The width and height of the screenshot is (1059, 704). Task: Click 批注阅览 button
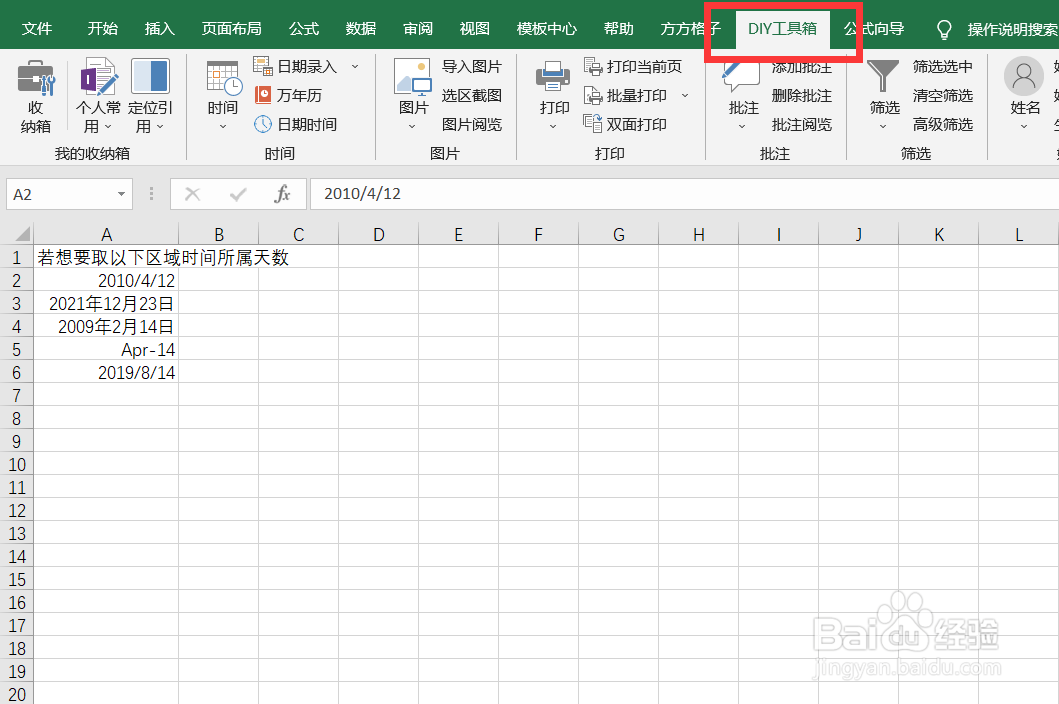click(802, 124)
